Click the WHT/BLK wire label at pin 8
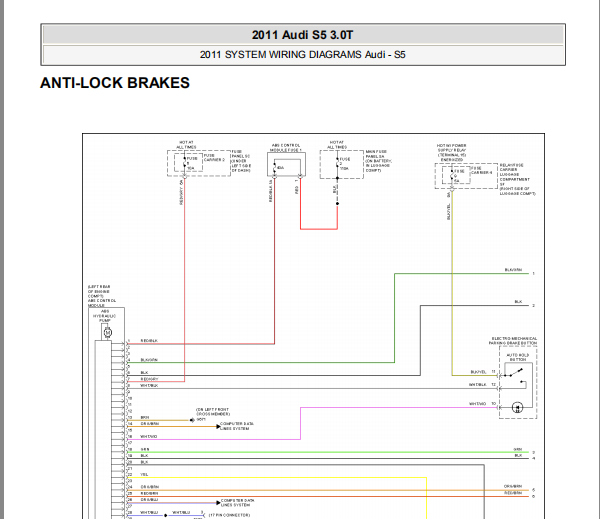600x519 pixels. (149, 385)
